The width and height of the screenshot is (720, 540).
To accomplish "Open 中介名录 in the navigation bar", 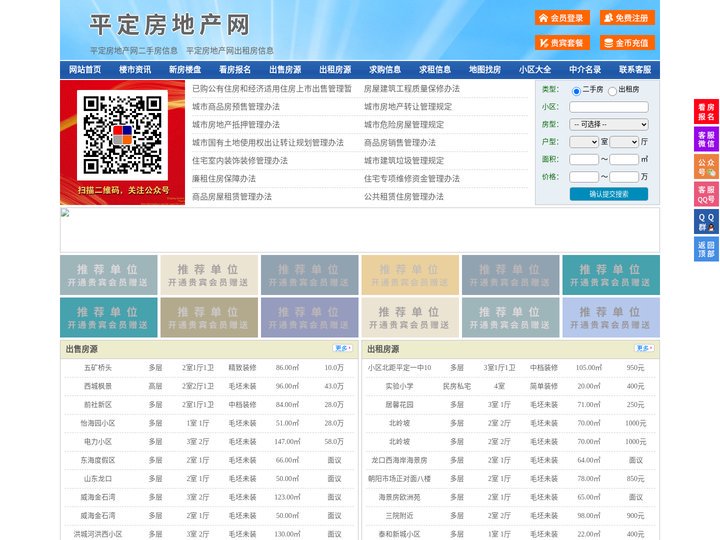I will click(585, 70).
